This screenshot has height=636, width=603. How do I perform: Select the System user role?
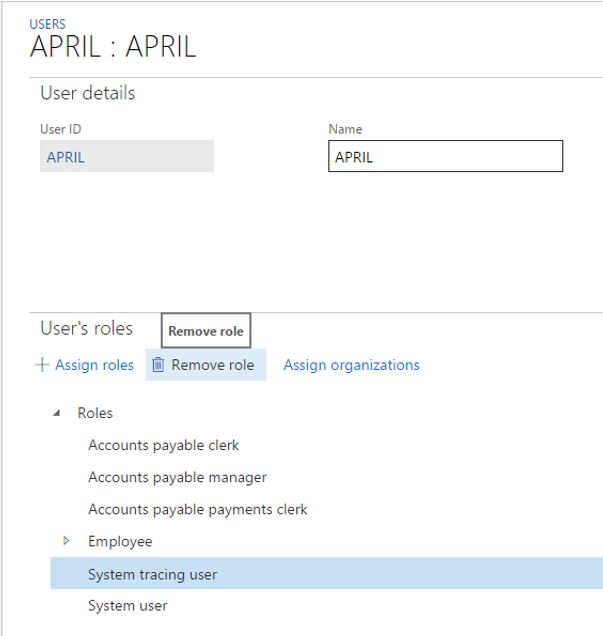click(127, 606)
